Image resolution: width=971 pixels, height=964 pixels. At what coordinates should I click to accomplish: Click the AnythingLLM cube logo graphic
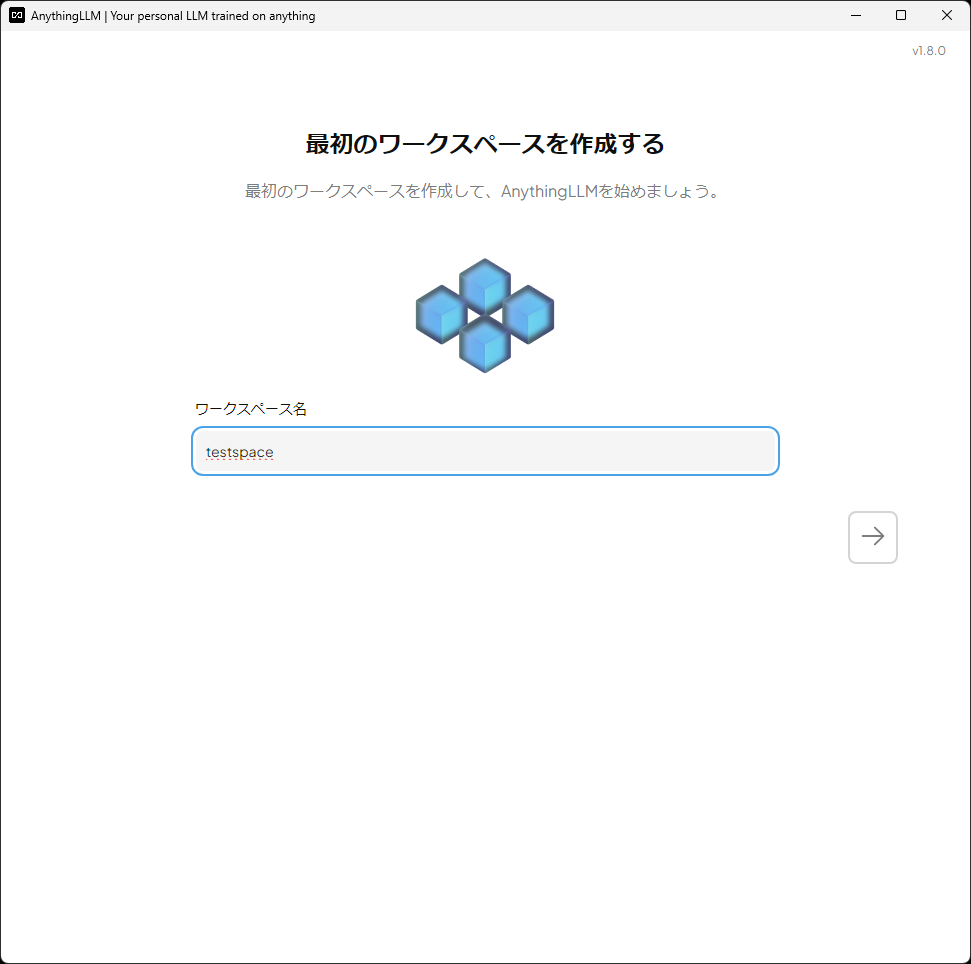point(484,314)
